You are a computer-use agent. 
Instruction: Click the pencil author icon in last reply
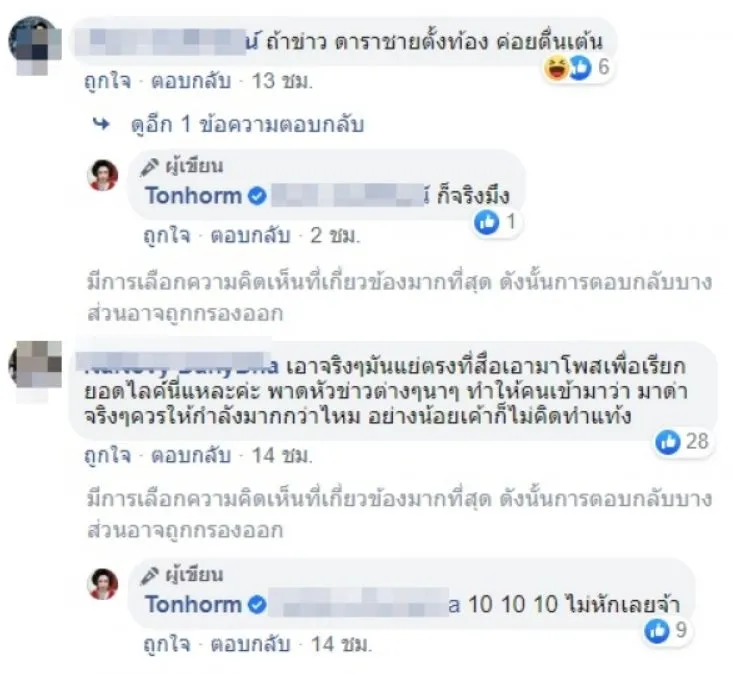pos(152,575)
